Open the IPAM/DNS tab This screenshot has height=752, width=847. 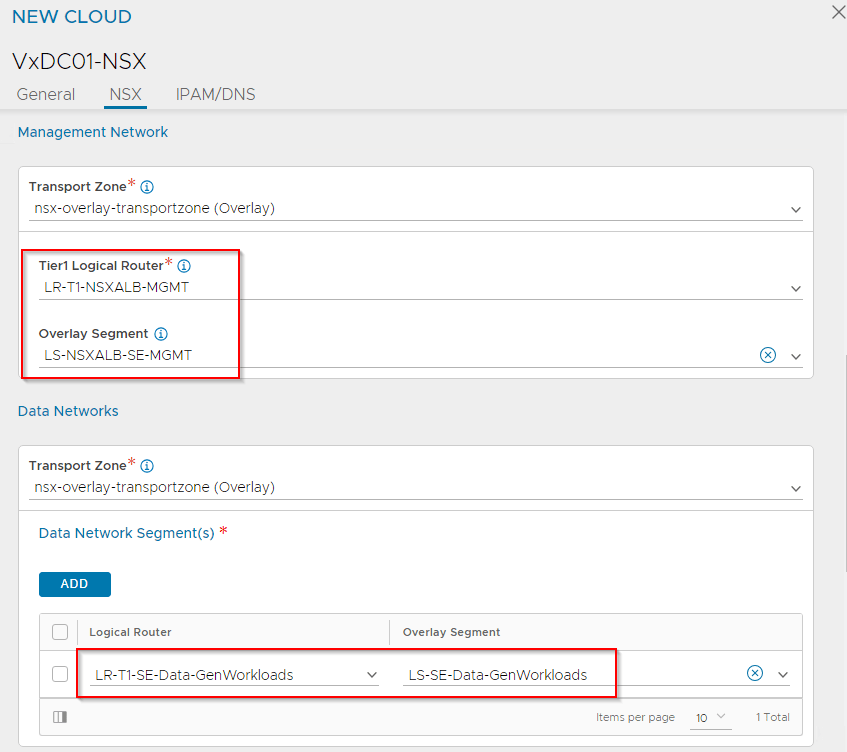click(x=215, y=94)
